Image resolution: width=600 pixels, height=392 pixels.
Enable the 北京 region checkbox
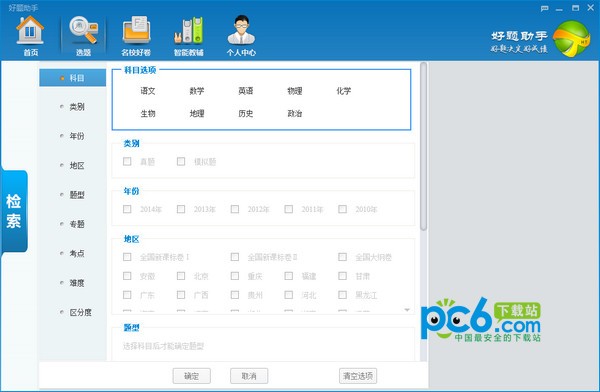pos(181,276)
